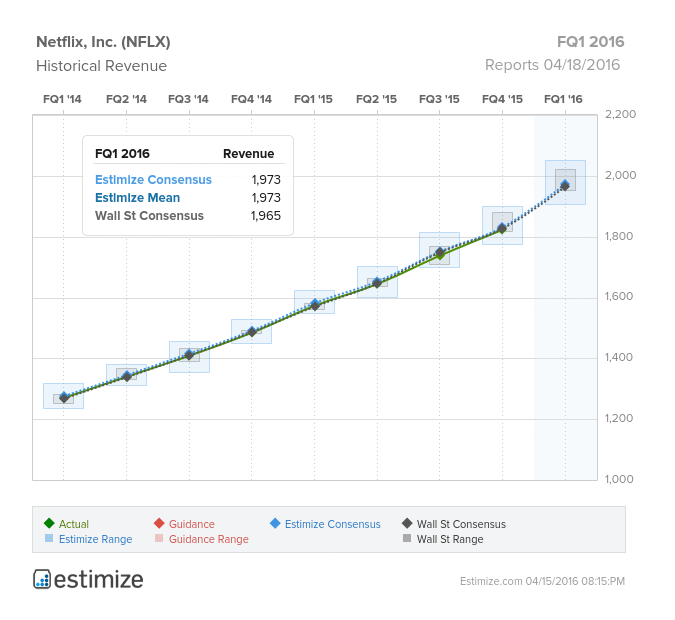The width and height of the screenshot is (675, 620).
Task: Click the 1,000 y-axis label
Action: click(619, 479)
